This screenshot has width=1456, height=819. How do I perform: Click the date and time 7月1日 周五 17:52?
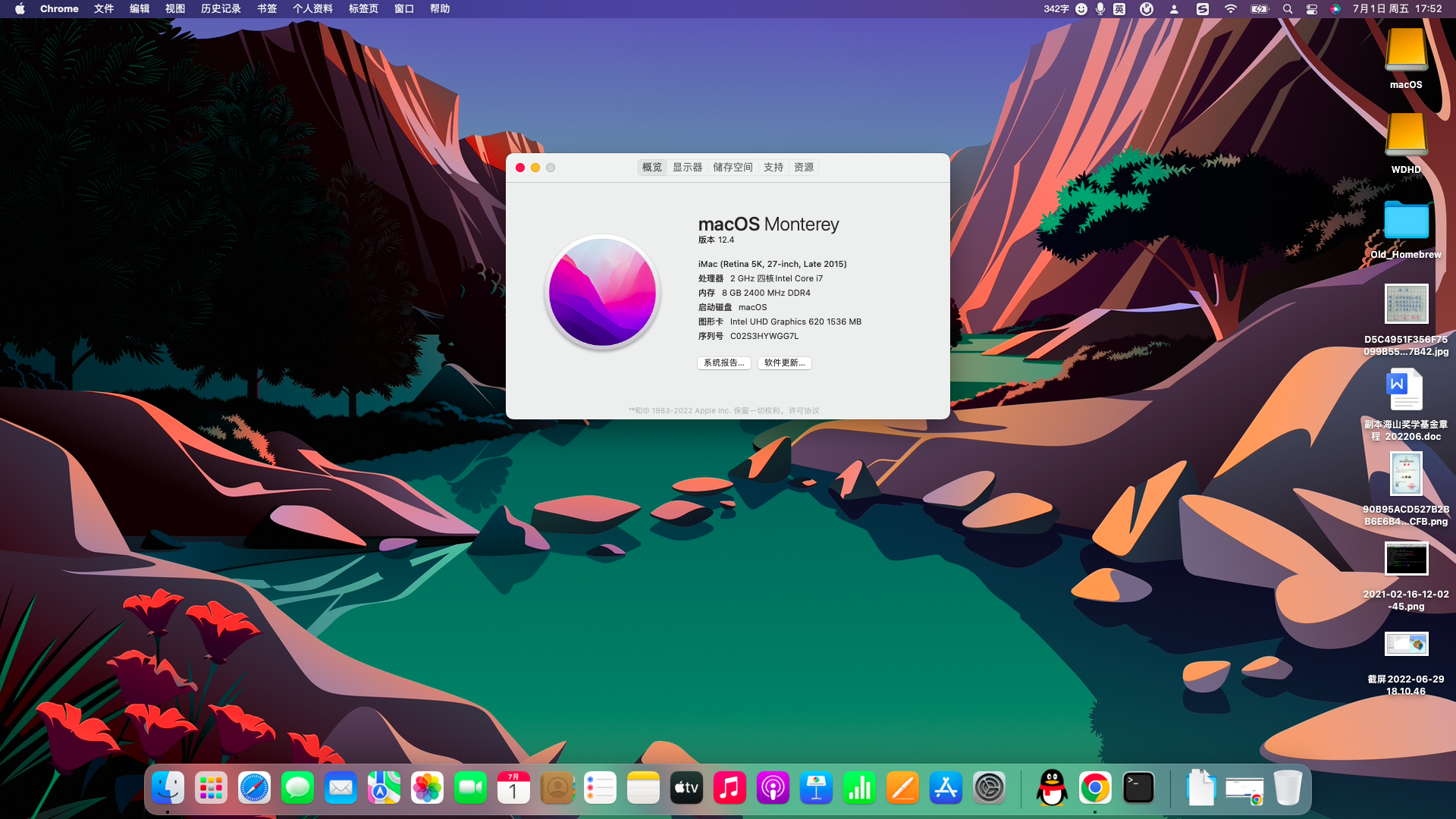click(1397, 9)
